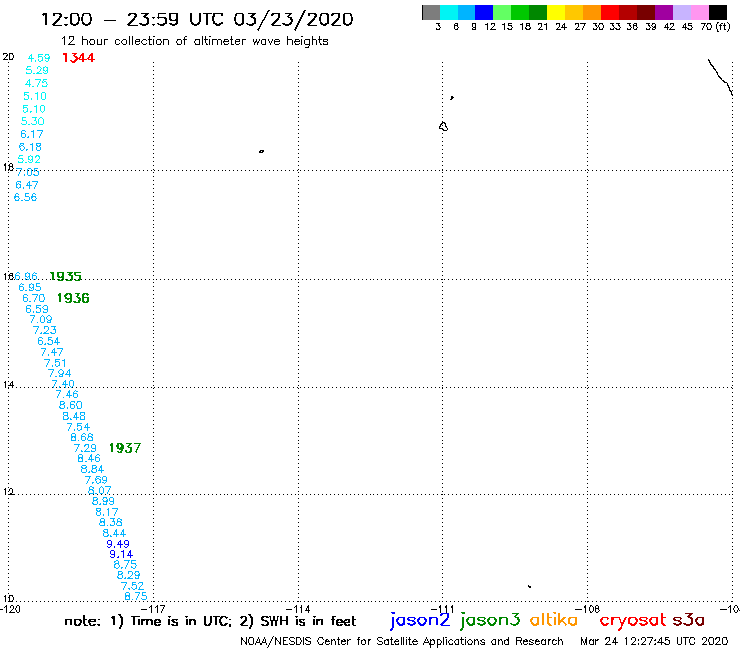The height and width of the screenshot is (650, 740).
Task: Click the dark blue value 9.49
Action: [x=118, y=544]
